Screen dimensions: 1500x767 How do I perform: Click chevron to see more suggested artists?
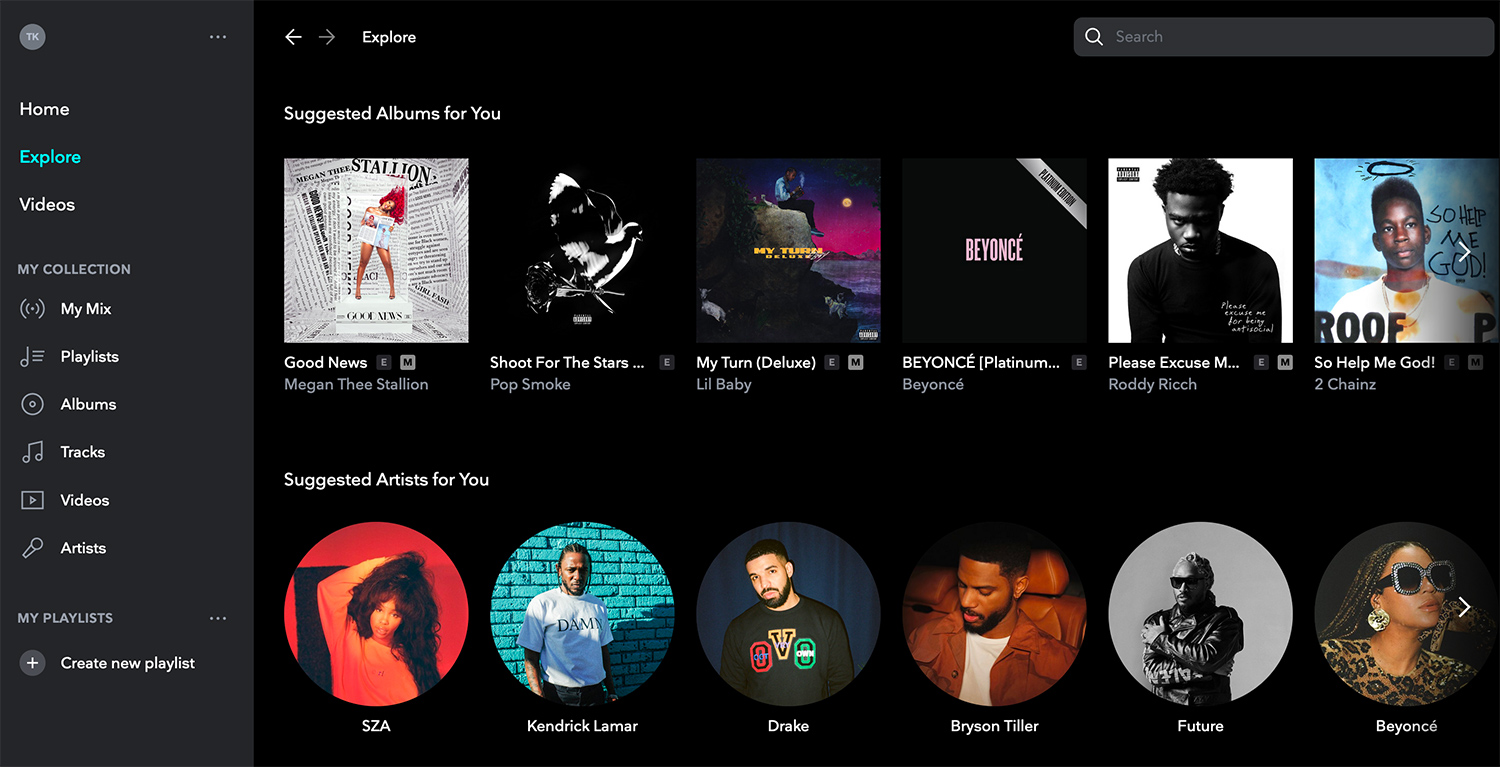1464,607
